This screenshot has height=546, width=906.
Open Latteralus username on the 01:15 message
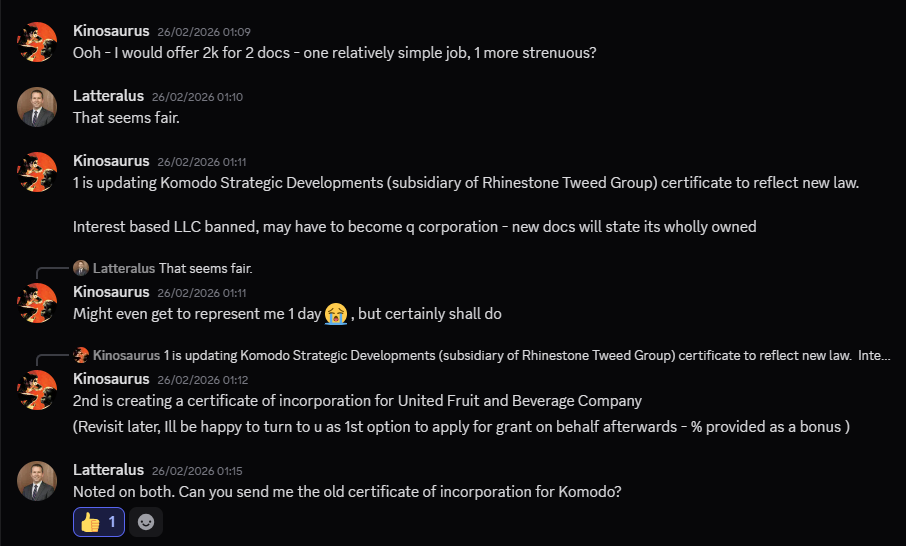[x=108, y=470]
